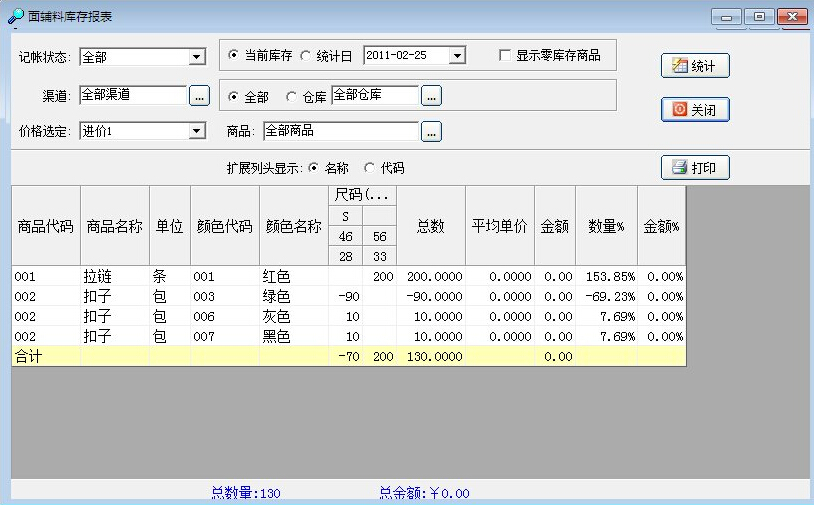Select the 代码 column header display option
814x505 pixels.
click(368, 168)
